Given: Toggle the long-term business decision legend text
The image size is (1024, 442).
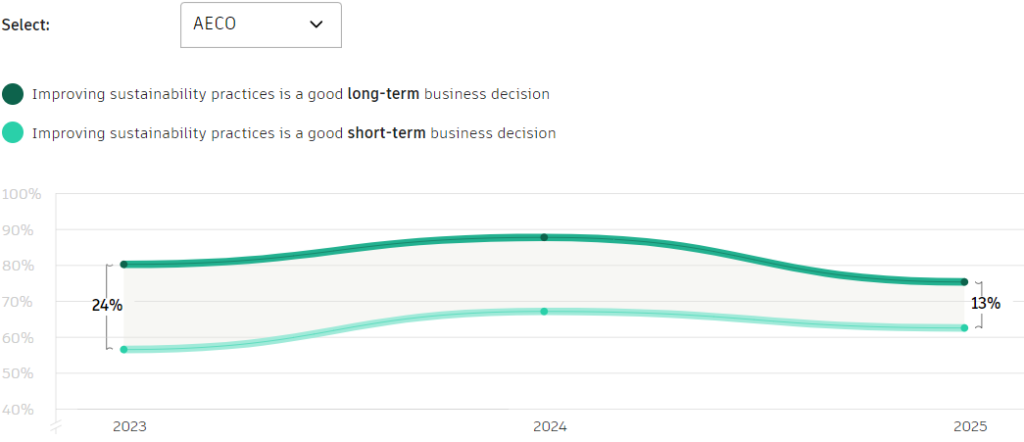Looking at the screenshot, I should click(x=291, y=94).
